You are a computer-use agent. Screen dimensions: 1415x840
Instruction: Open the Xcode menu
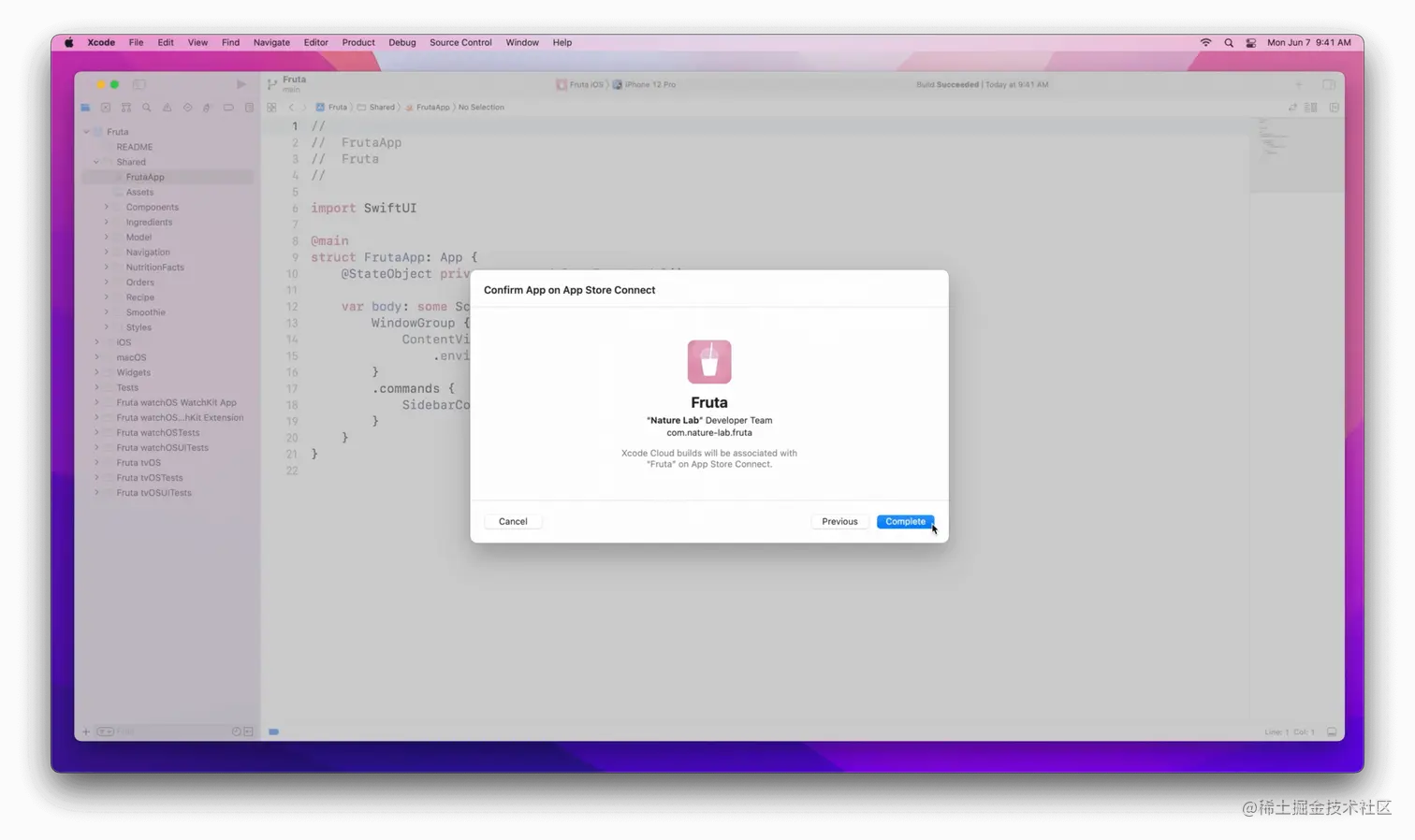point(101,42)
